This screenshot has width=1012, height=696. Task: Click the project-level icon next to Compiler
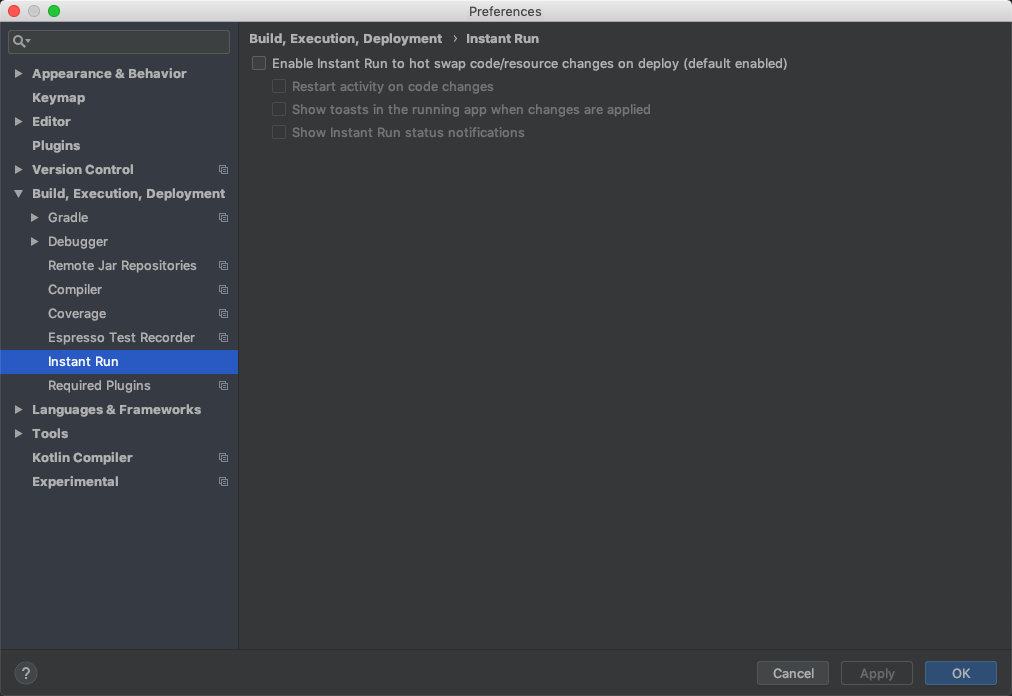click(x=223, y=289)
